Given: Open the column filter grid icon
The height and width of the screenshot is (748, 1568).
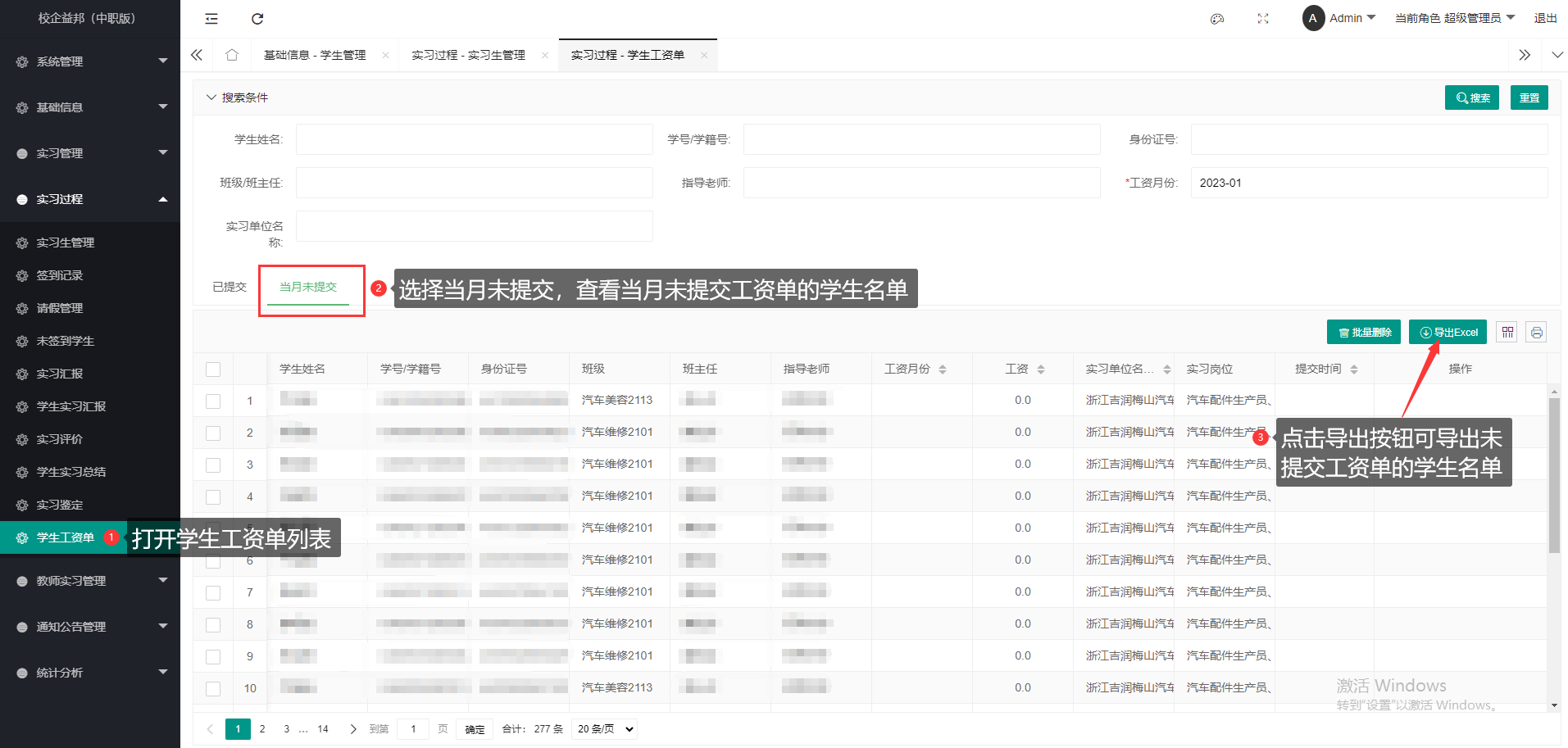Looking at the screenshot, I should (1507, 332).
